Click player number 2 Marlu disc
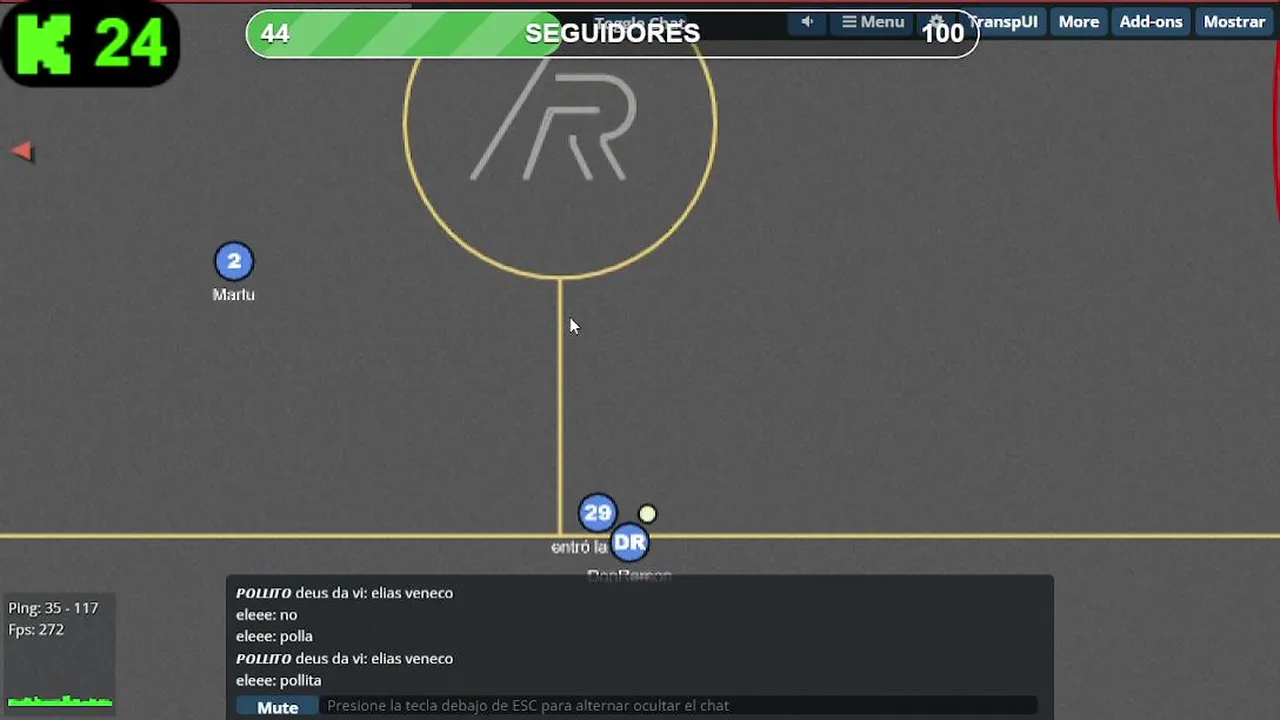1280x720 pixels. click(234, 261)
